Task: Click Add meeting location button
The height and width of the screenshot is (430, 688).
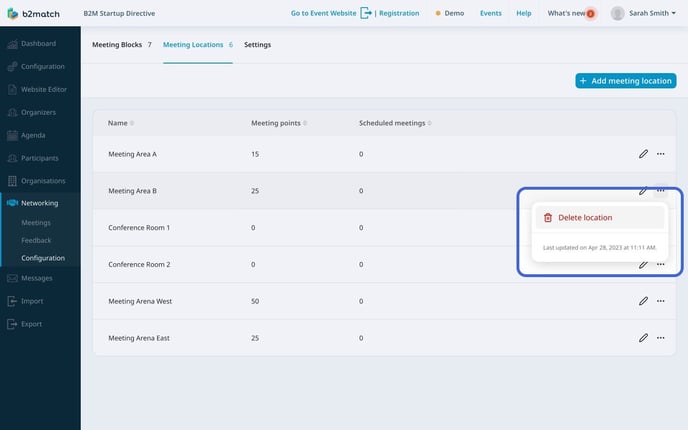Action: pyautogui.click(x=626, y=81)
